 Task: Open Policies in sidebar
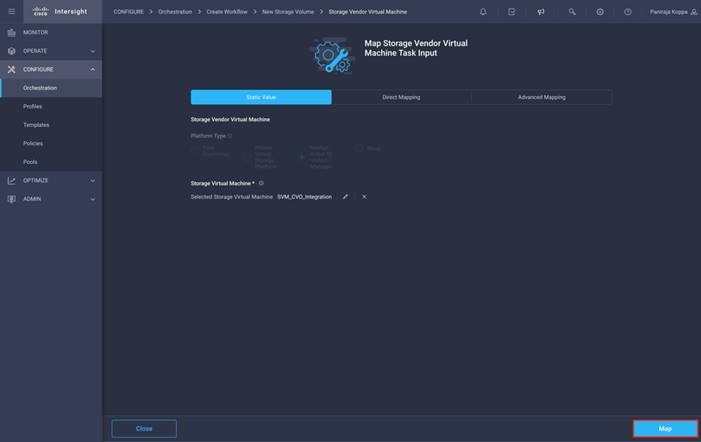(x=33, y=143)
